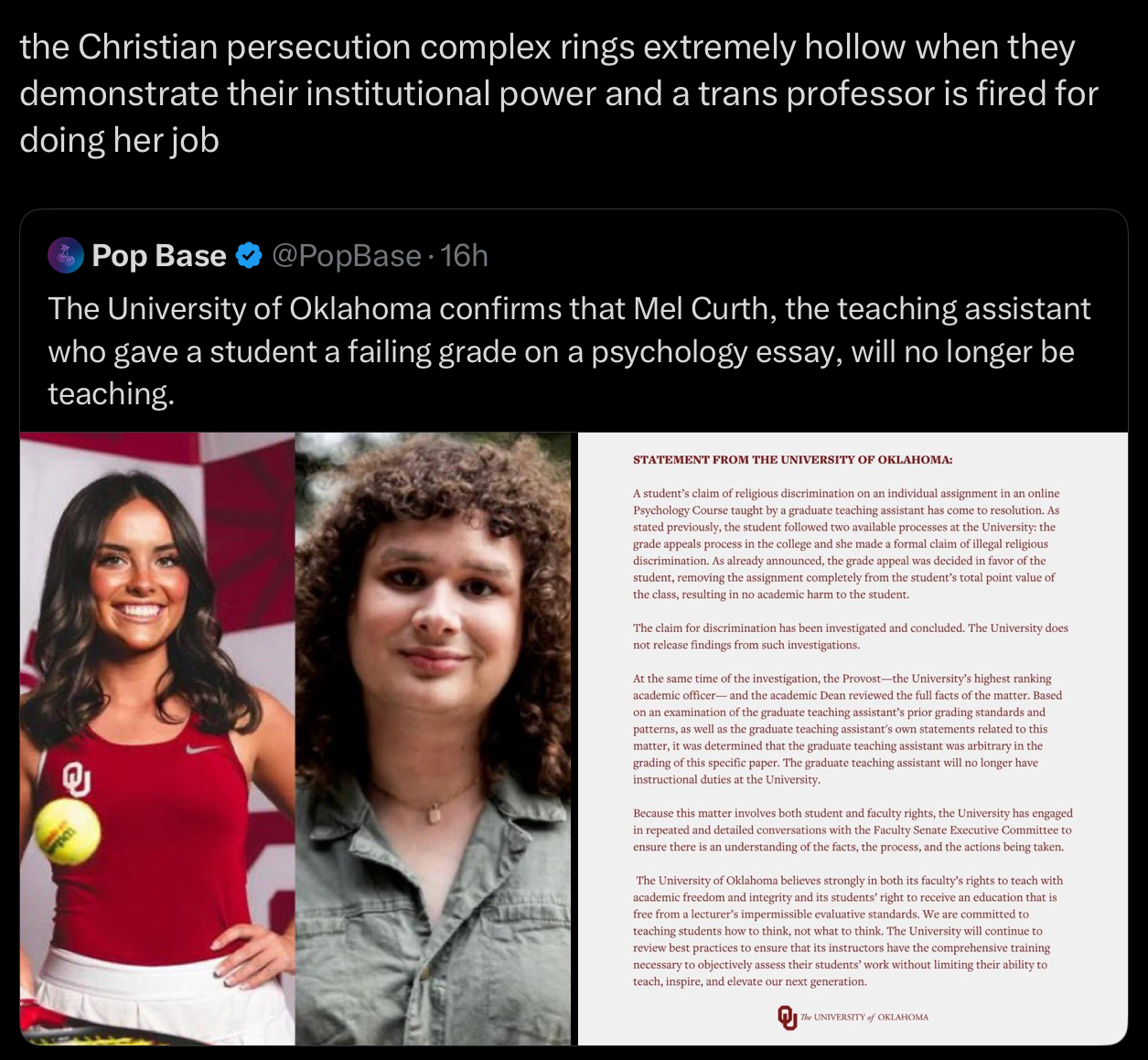The image size is (1148, 1060).
Task: Click the OU logo on the red tennis top
Action: 76,778
